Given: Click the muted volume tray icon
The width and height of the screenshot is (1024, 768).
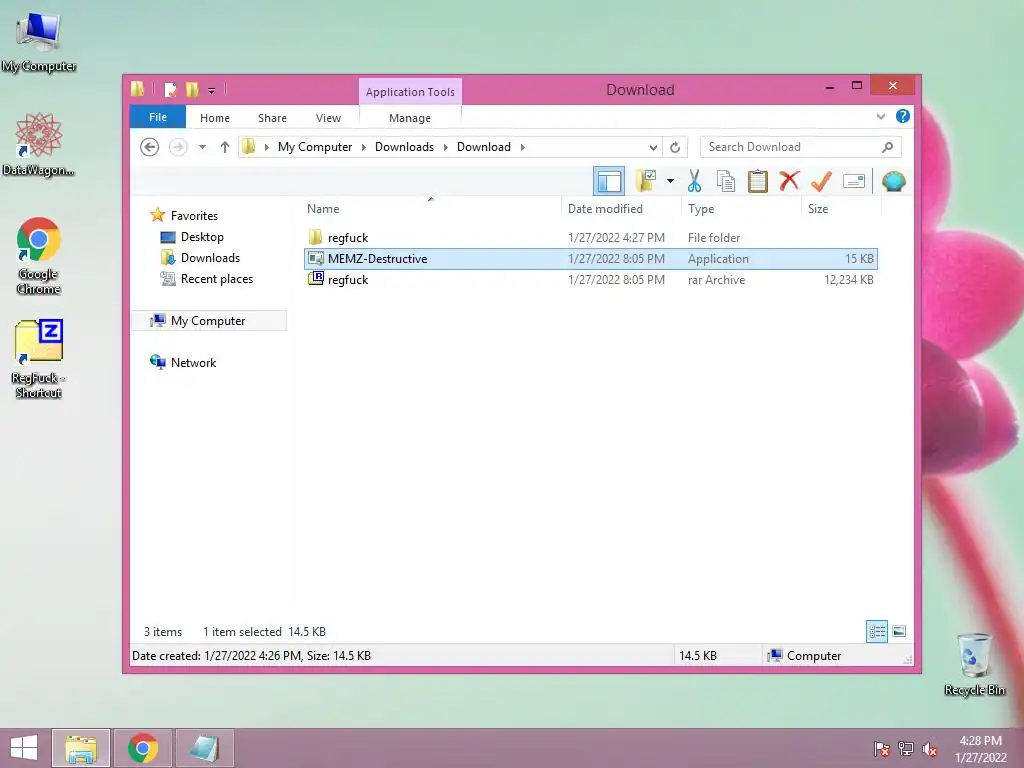Looking at the screenshot, I should point(929,749).
